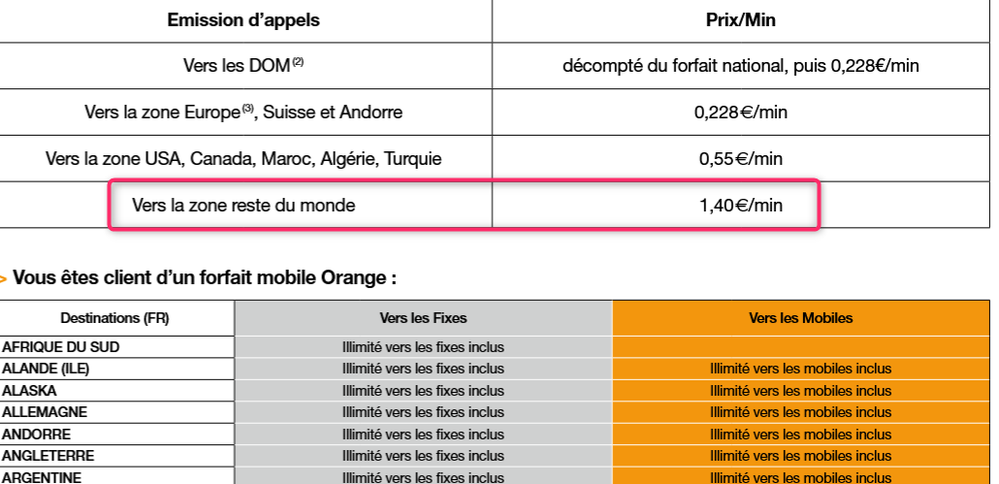Screen dimensions: 999x484
Task: Click 'Vous êtes client d'un forfait mobile Orange' heading
Action: click(205, 278)
